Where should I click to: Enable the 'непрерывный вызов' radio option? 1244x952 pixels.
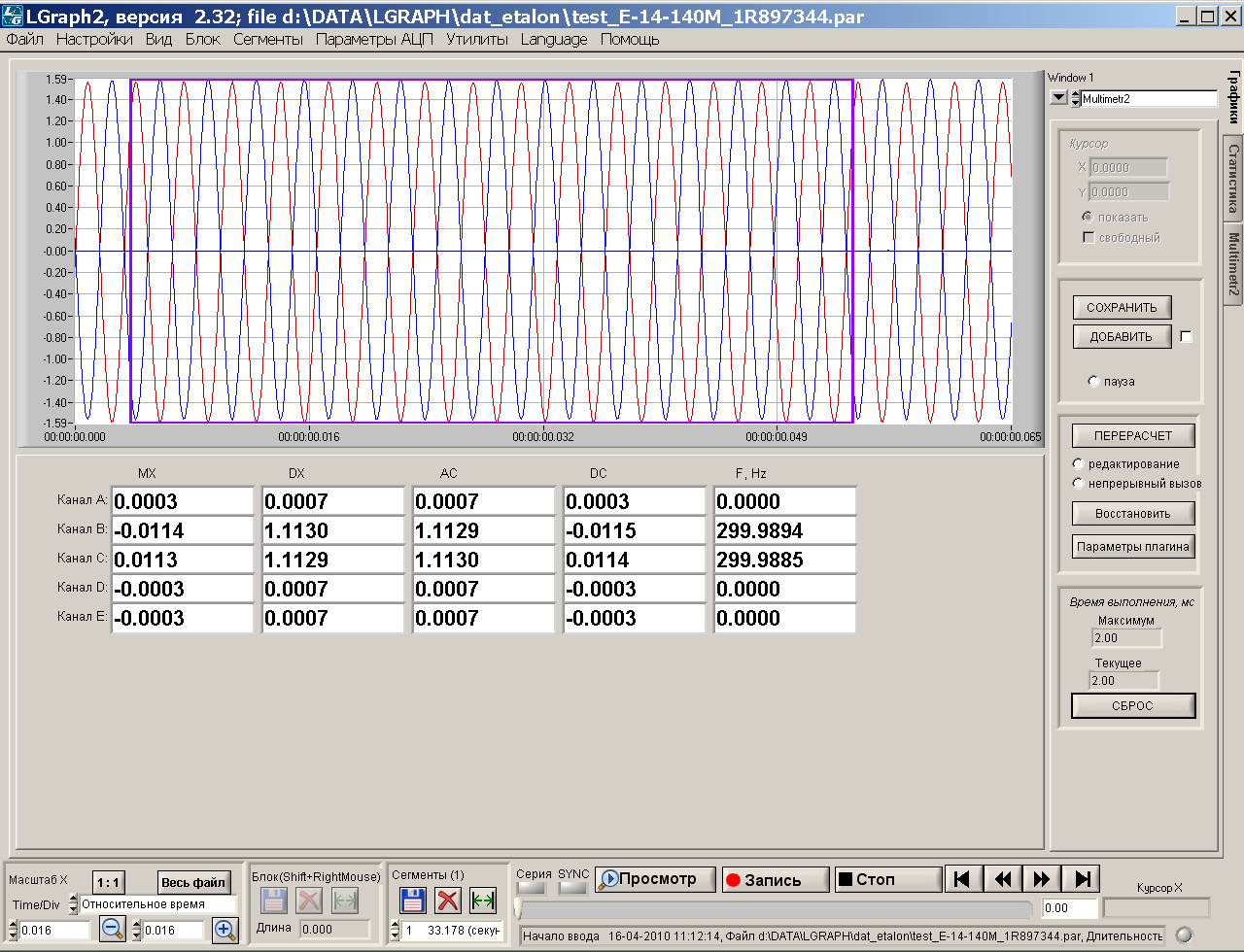click(x=1078, y=483)
